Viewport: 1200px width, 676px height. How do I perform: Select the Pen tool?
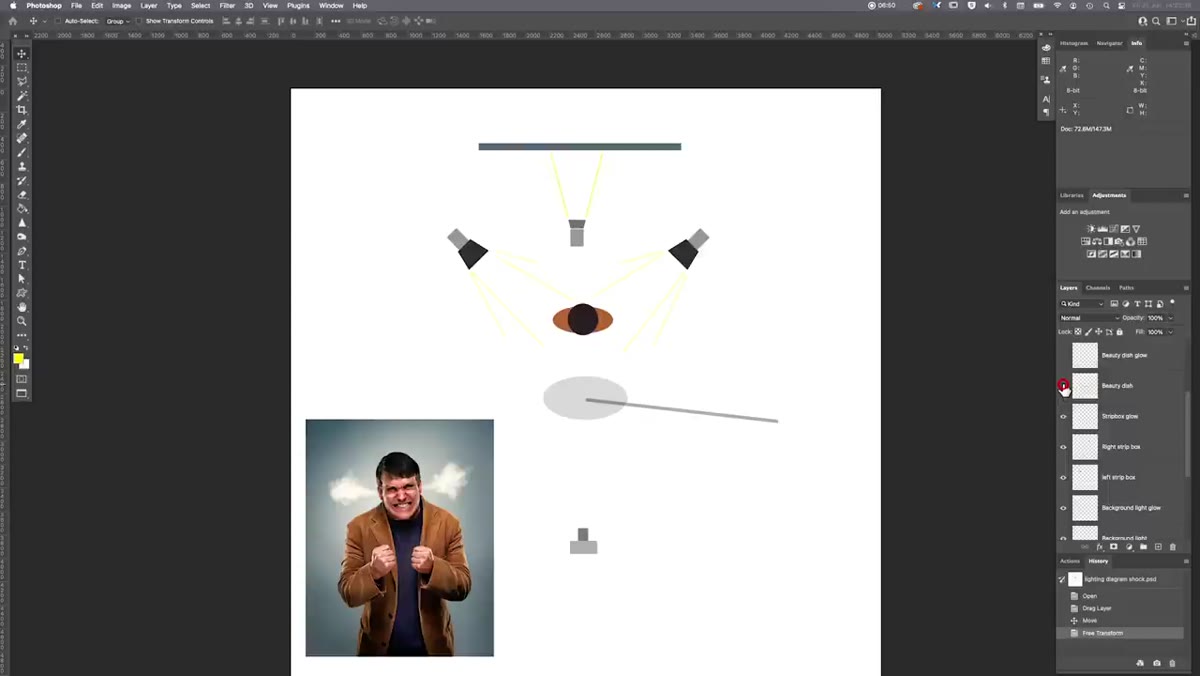coord(21,251)
